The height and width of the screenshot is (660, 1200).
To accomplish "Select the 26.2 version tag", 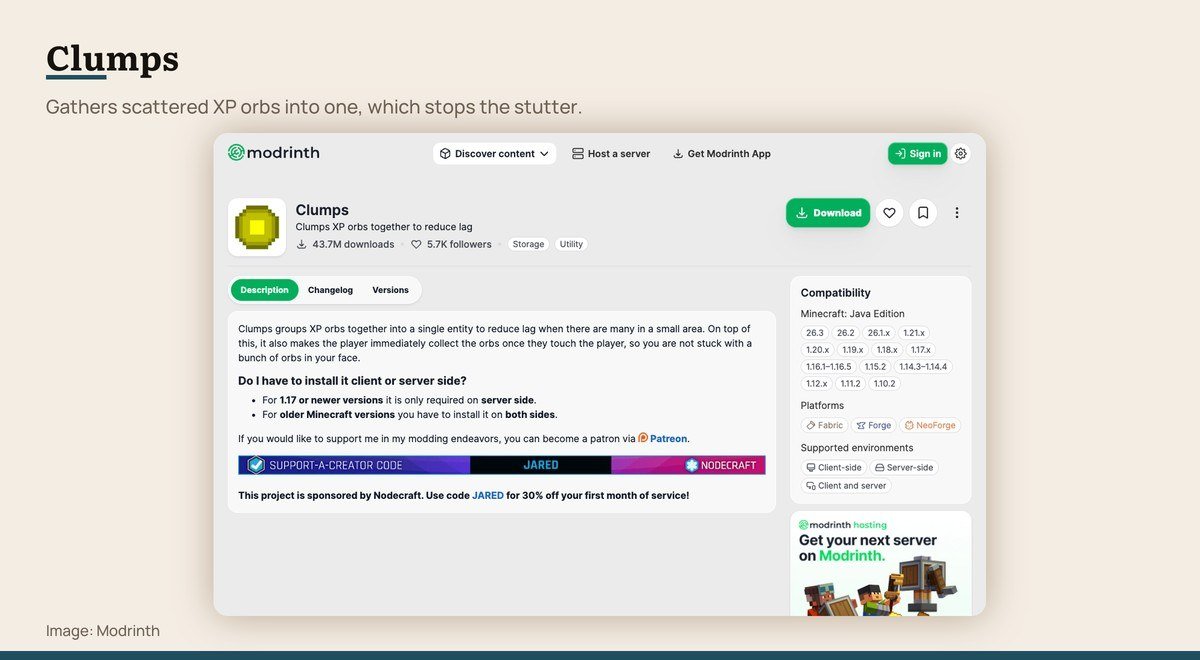I will click(x=846, y=333).
